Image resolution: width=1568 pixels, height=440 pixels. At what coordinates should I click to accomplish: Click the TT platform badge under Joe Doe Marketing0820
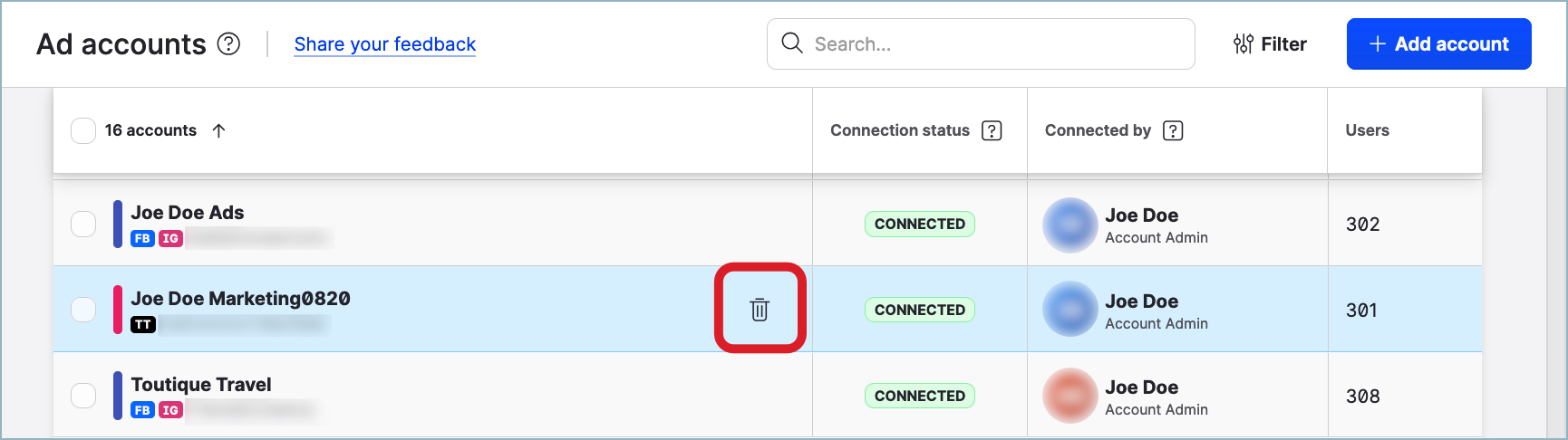click(x=143, y=324)
